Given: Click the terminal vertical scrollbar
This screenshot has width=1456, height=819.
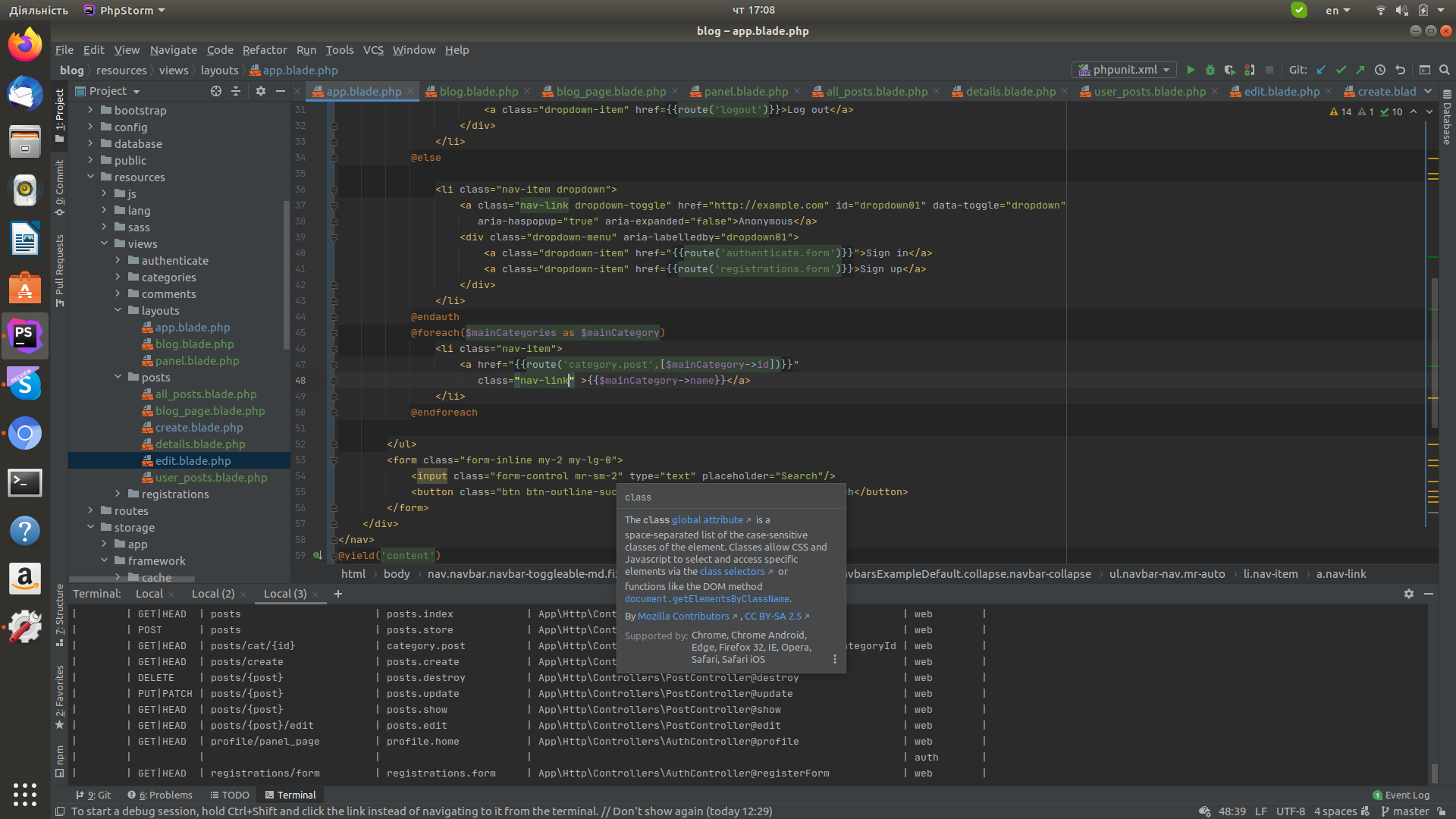Looking at the screenshot, I should tap(1434, 772).
